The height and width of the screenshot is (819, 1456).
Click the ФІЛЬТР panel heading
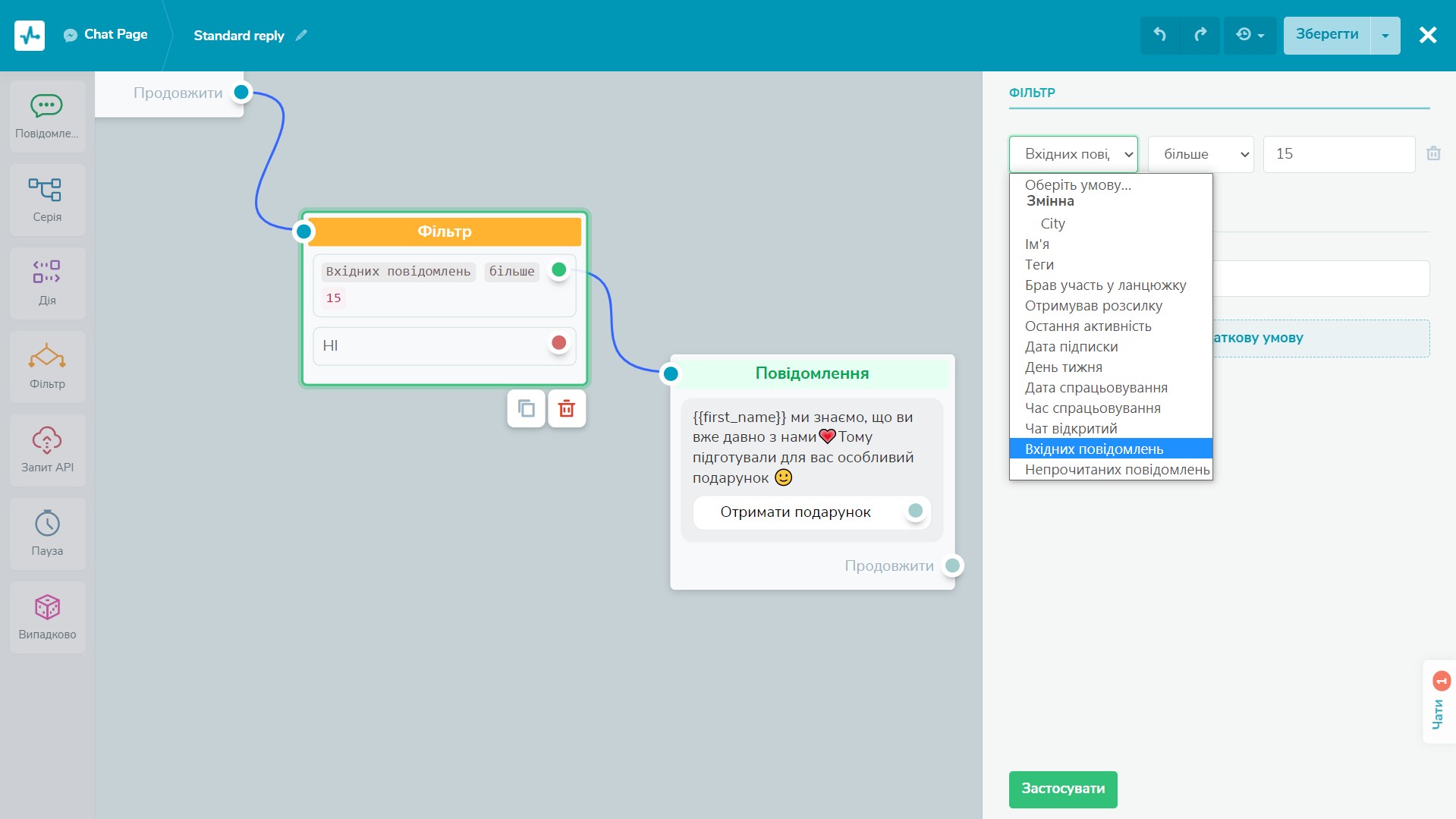[x=1032, y=93]
